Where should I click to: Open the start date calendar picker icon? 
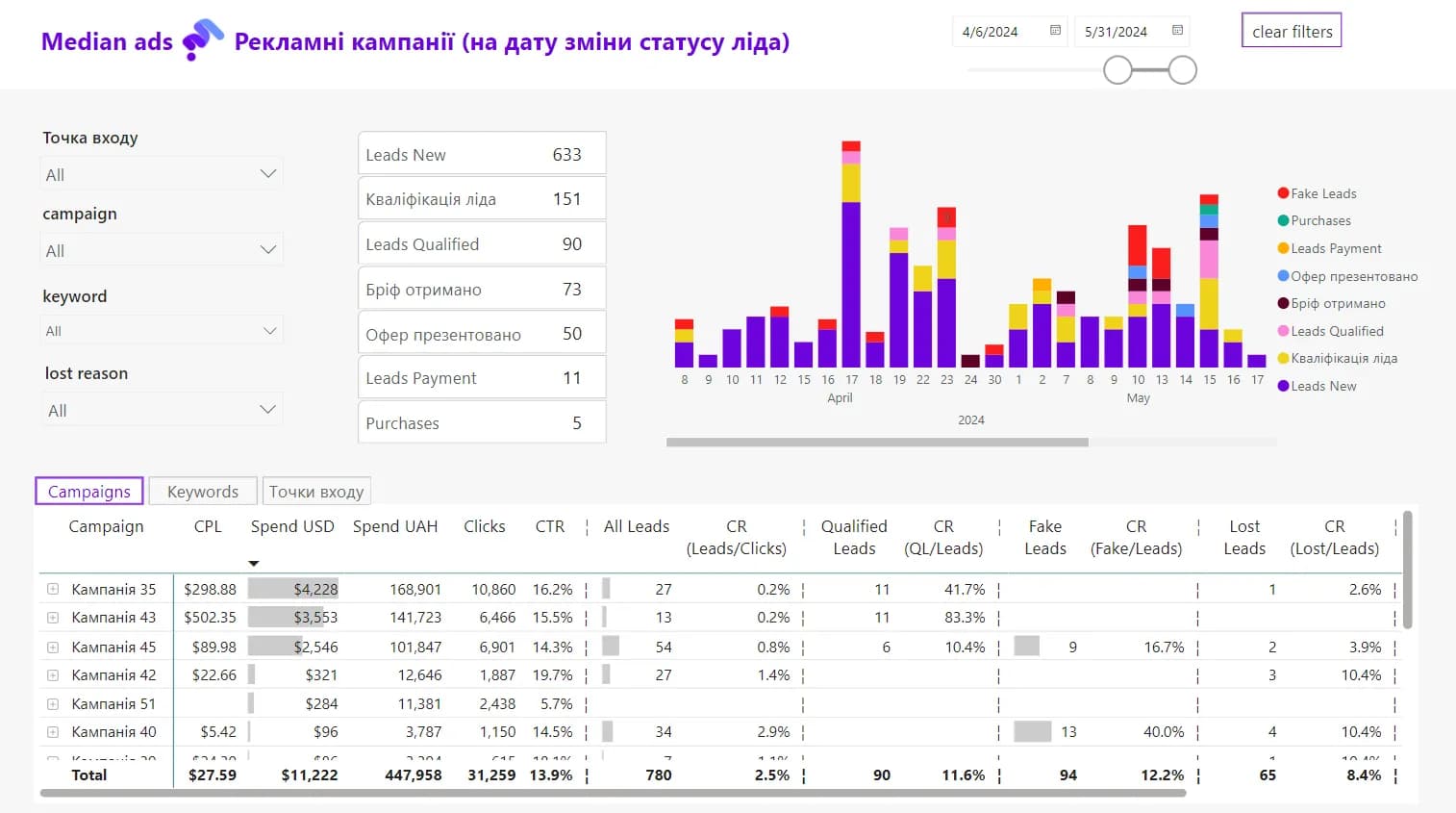point(1055,31)
